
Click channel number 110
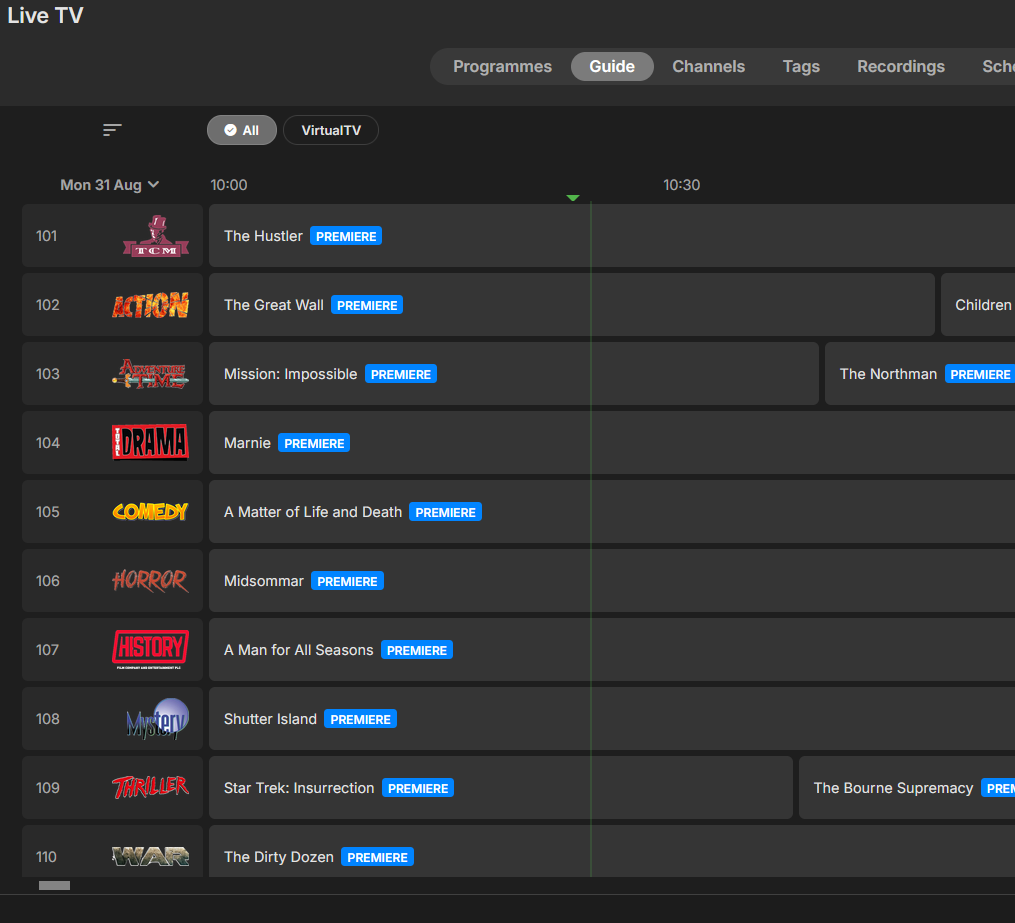(46, 857)
